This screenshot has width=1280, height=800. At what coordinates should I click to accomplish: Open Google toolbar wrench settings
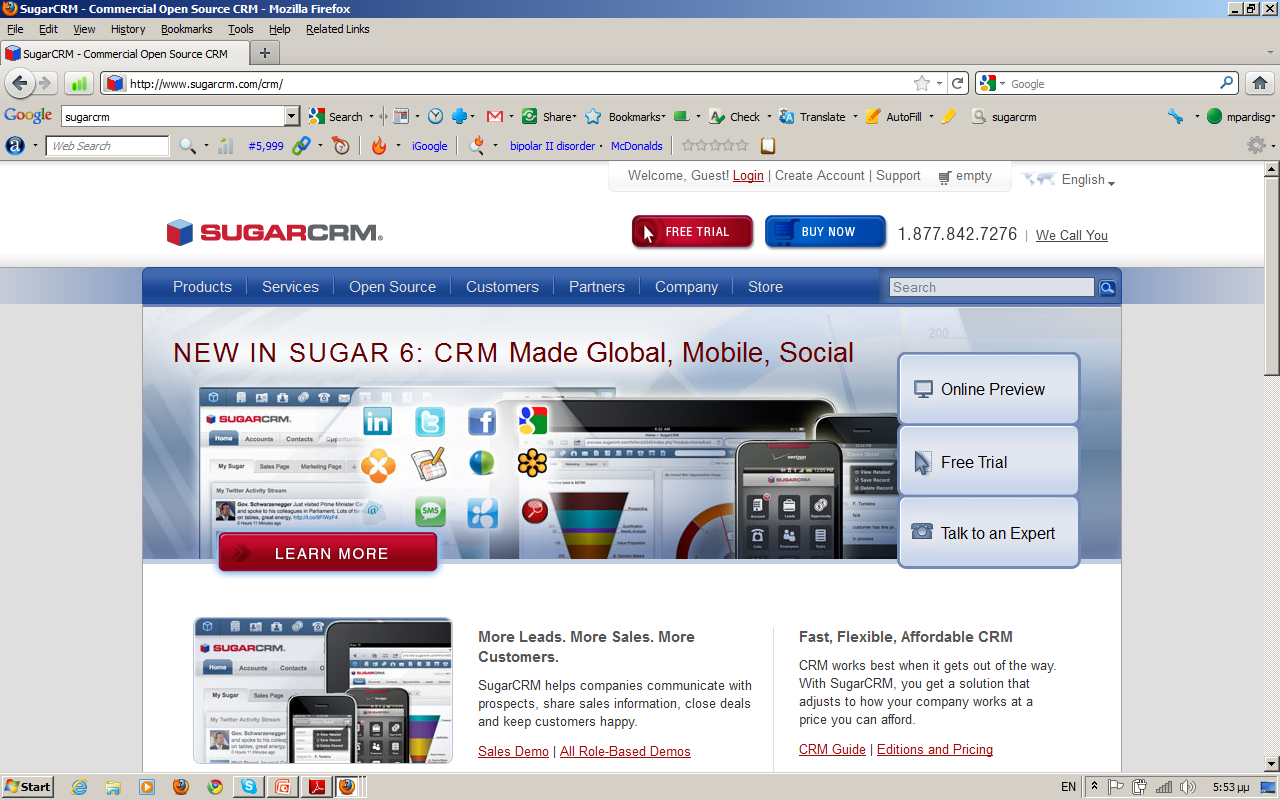[1176, 117]
